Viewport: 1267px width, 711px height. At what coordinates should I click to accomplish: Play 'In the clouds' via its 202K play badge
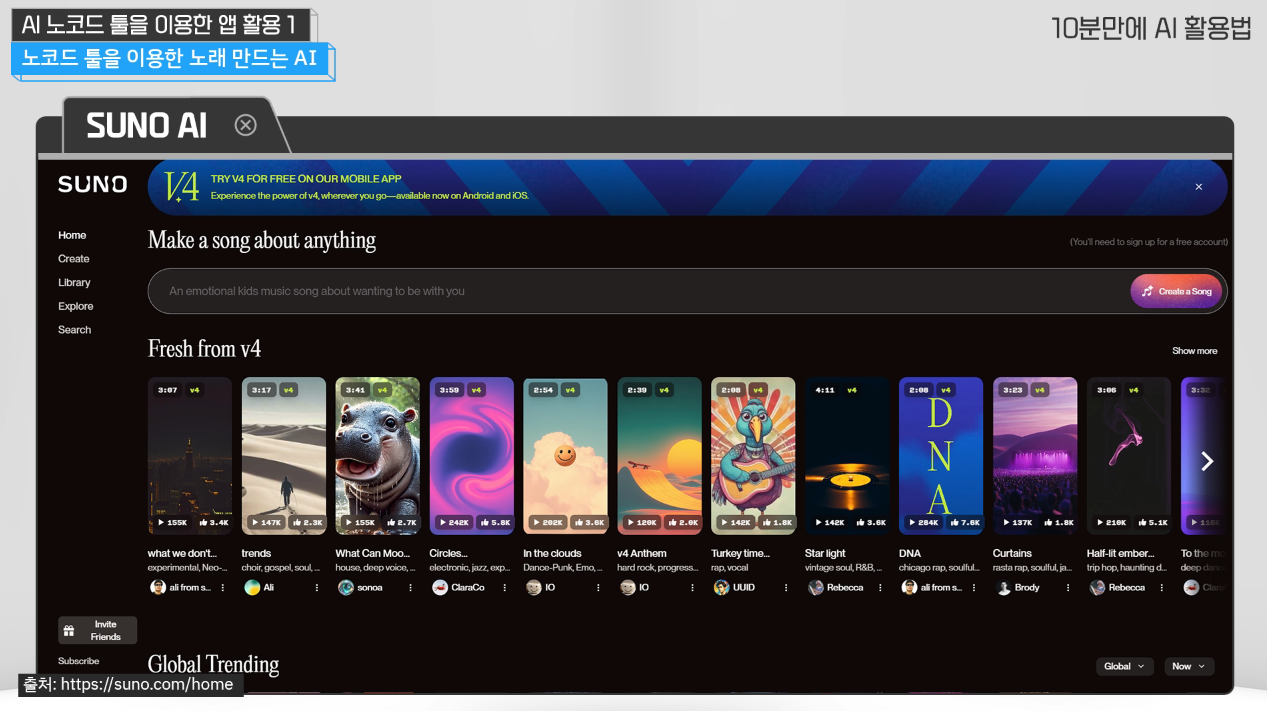click(547, 522)
